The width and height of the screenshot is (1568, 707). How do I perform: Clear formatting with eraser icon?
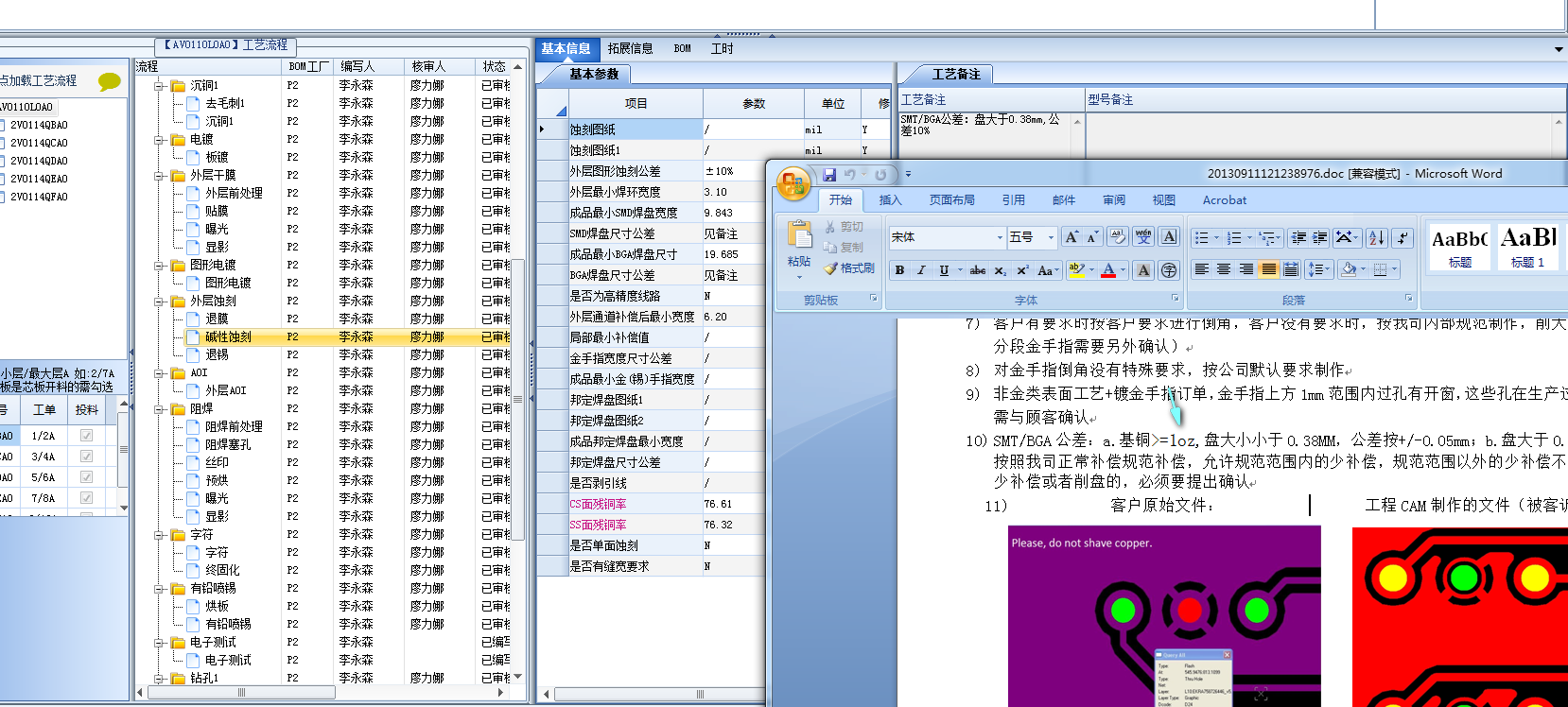click(1118, 237)
